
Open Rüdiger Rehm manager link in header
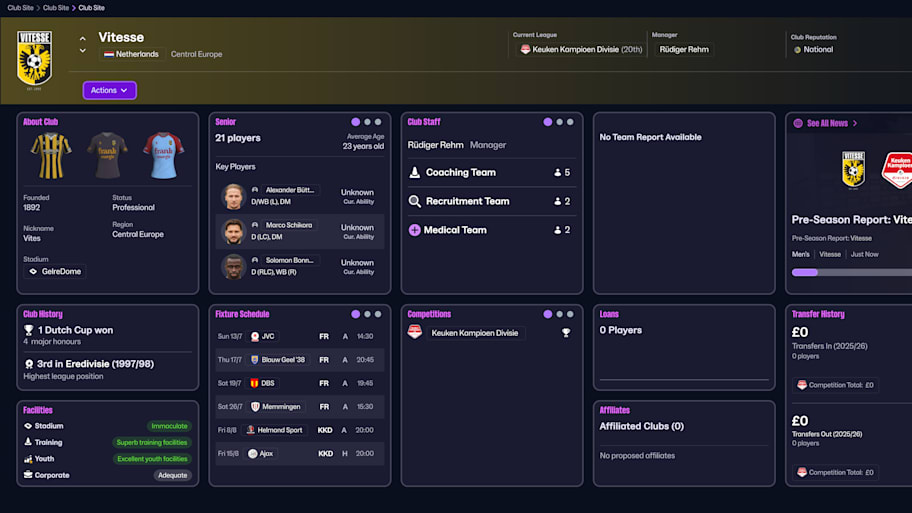tap(684, 49)
